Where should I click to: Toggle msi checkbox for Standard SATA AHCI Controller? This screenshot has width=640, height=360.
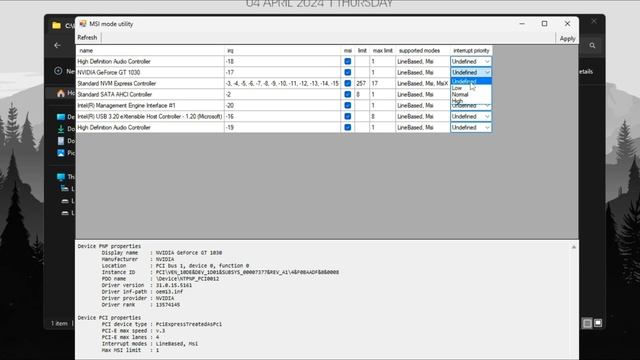(x=347, y=94)
